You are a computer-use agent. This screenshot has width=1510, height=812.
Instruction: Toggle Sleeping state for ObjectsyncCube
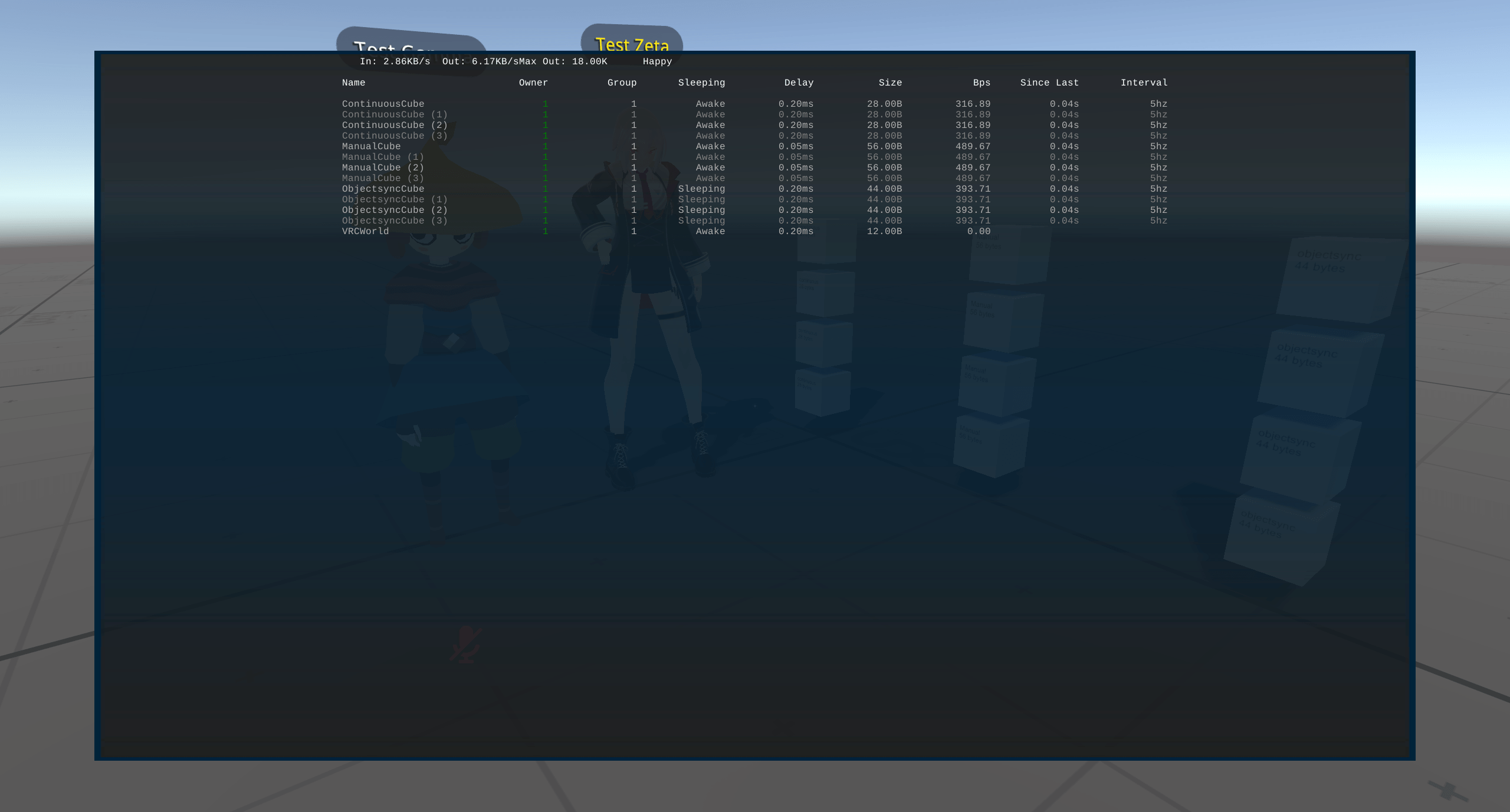click(x=702, y=189)
